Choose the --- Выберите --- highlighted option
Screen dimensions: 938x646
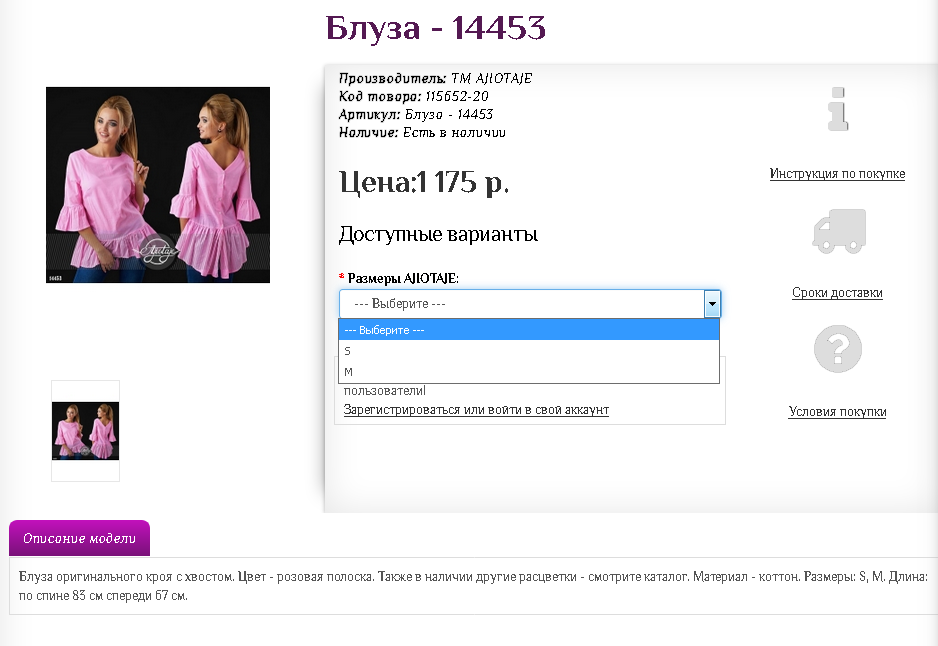point(529,330)
